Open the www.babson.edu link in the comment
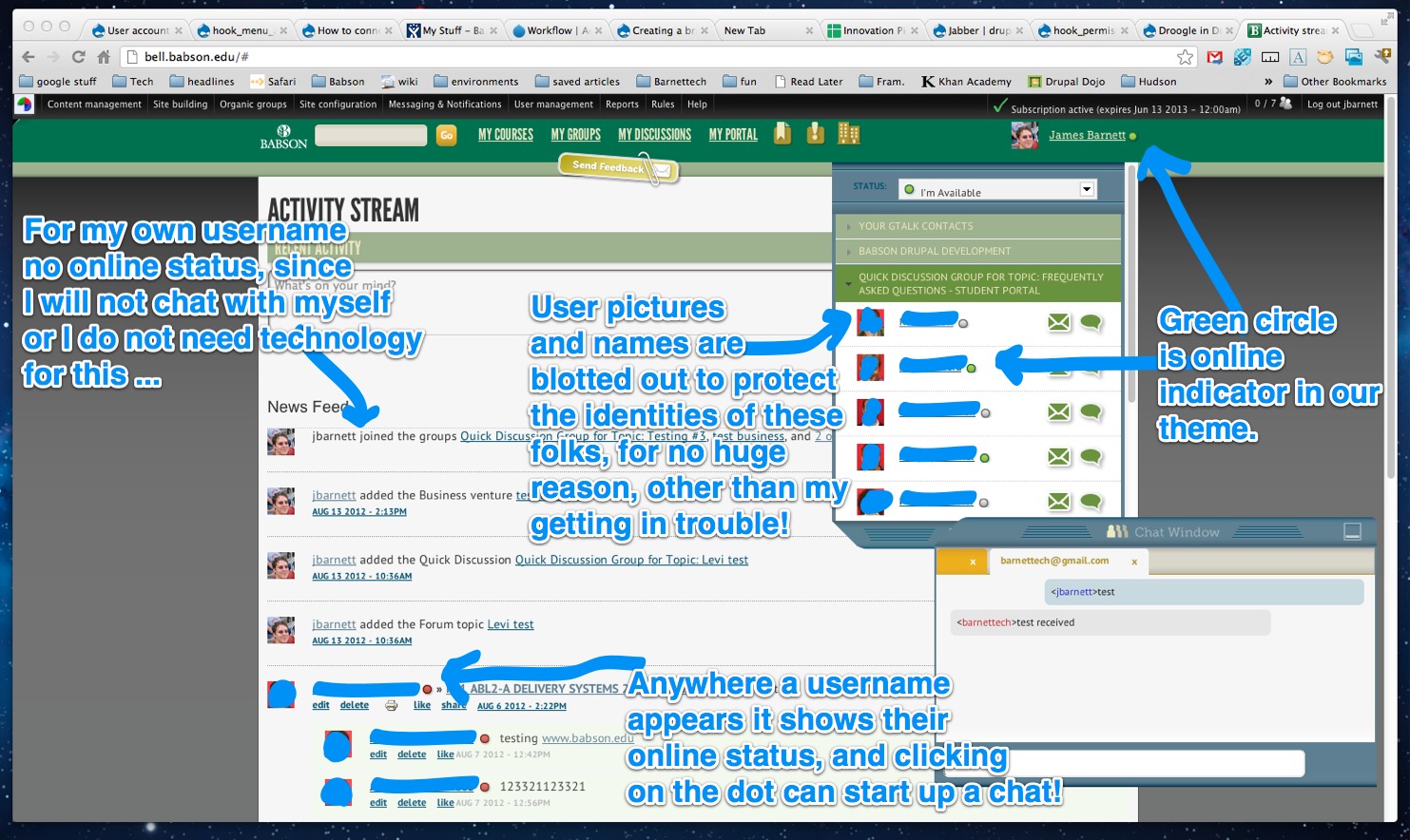Image resolution: width=1410 pixels, height=840 pixels. 587,738
